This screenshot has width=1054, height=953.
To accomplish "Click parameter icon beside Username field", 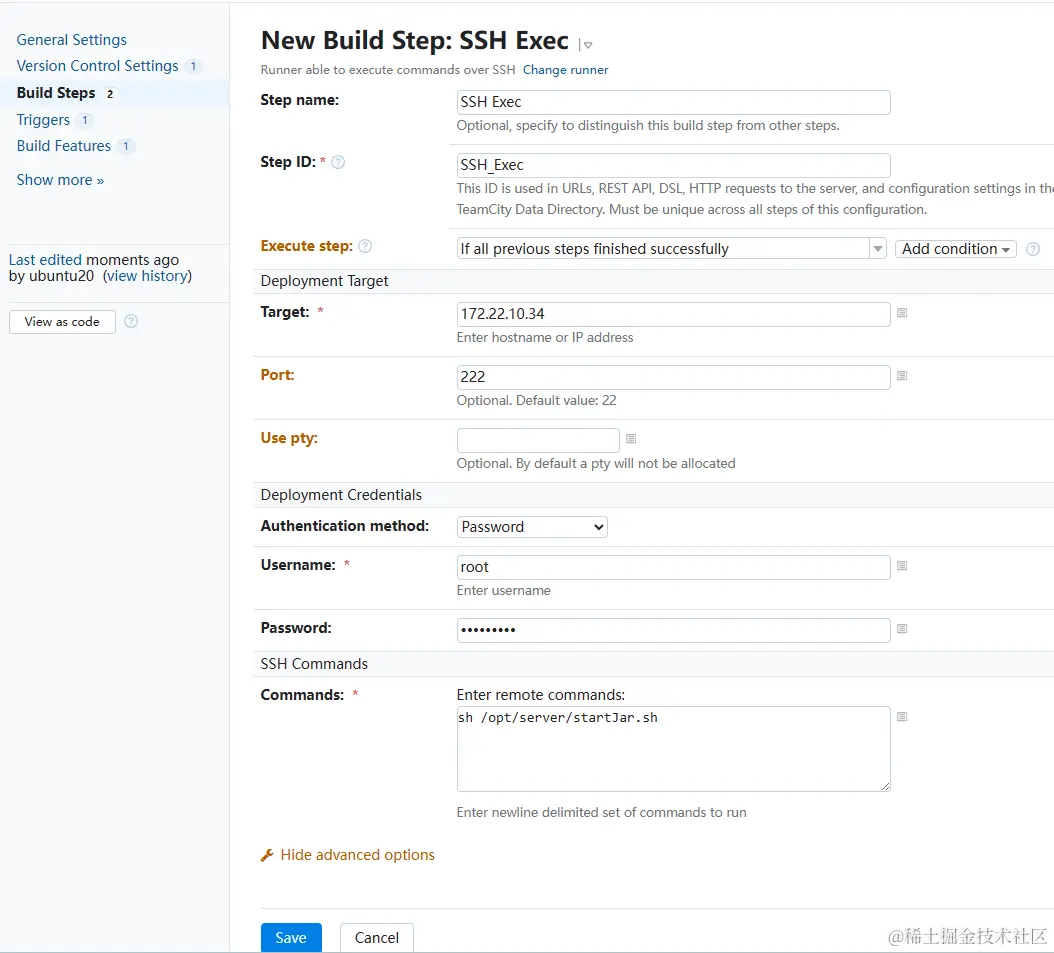I will click(902, 566).
